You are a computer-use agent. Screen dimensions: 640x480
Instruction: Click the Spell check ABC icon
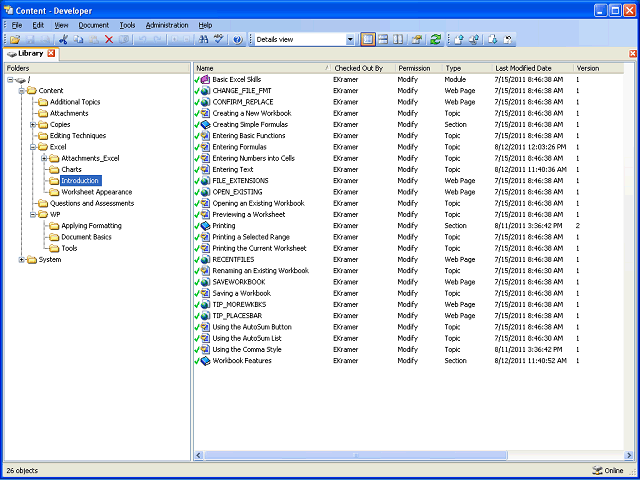[219, 40]
